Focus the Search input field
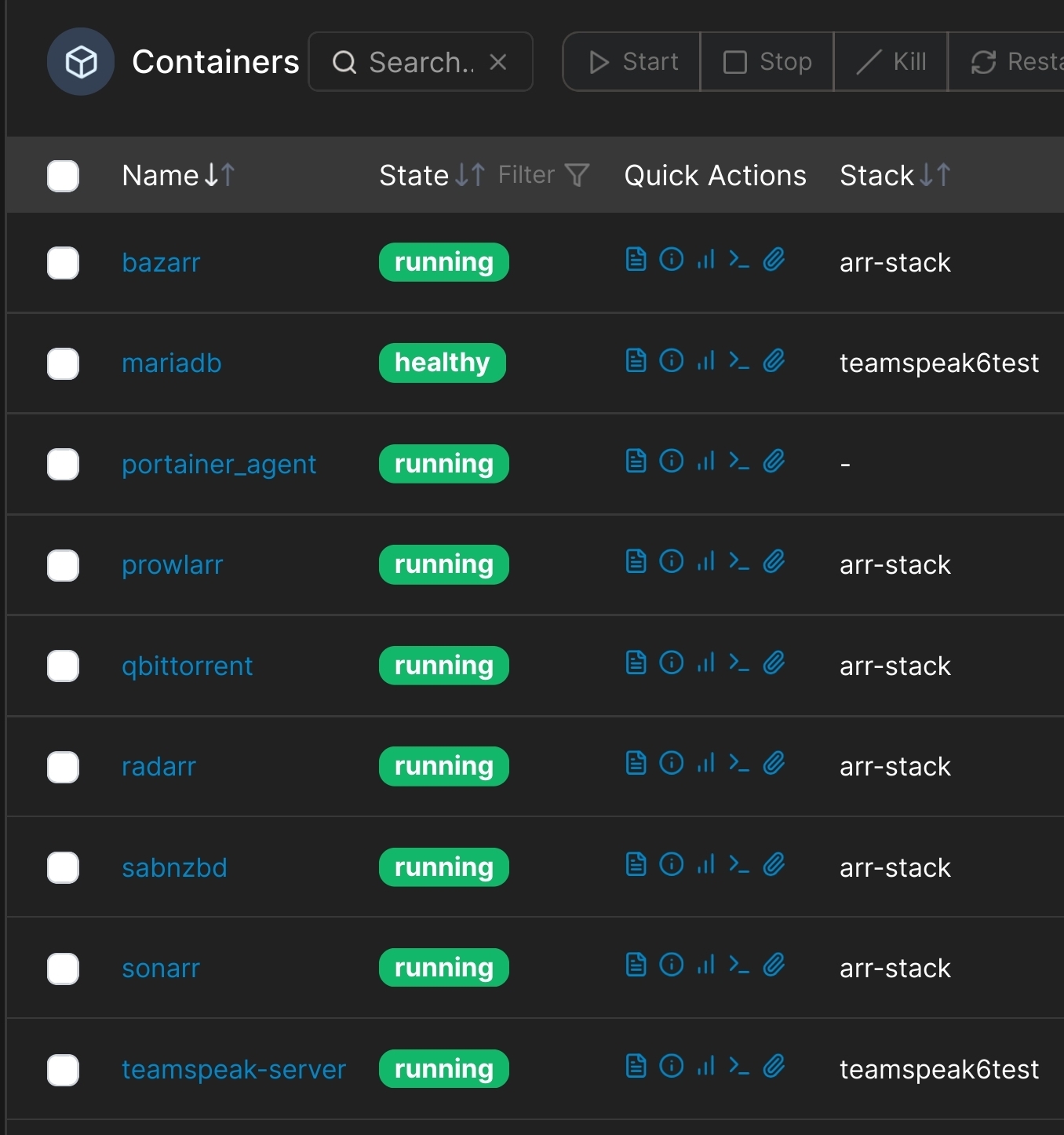The height and width of the screenshot is (1135, 1064). click(x=421, y=61)
